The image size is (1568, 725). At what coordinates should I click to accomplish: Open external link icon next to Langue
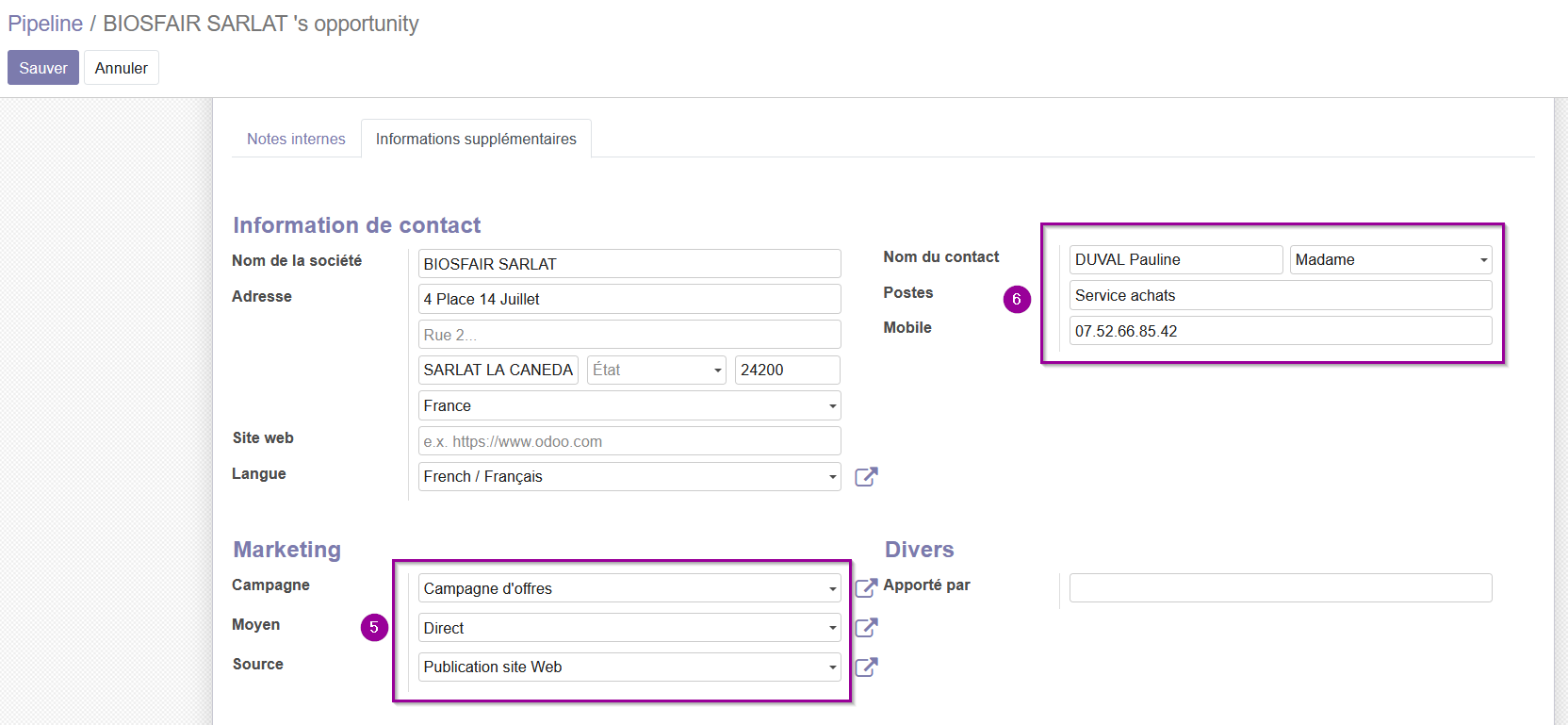(866, 477)
